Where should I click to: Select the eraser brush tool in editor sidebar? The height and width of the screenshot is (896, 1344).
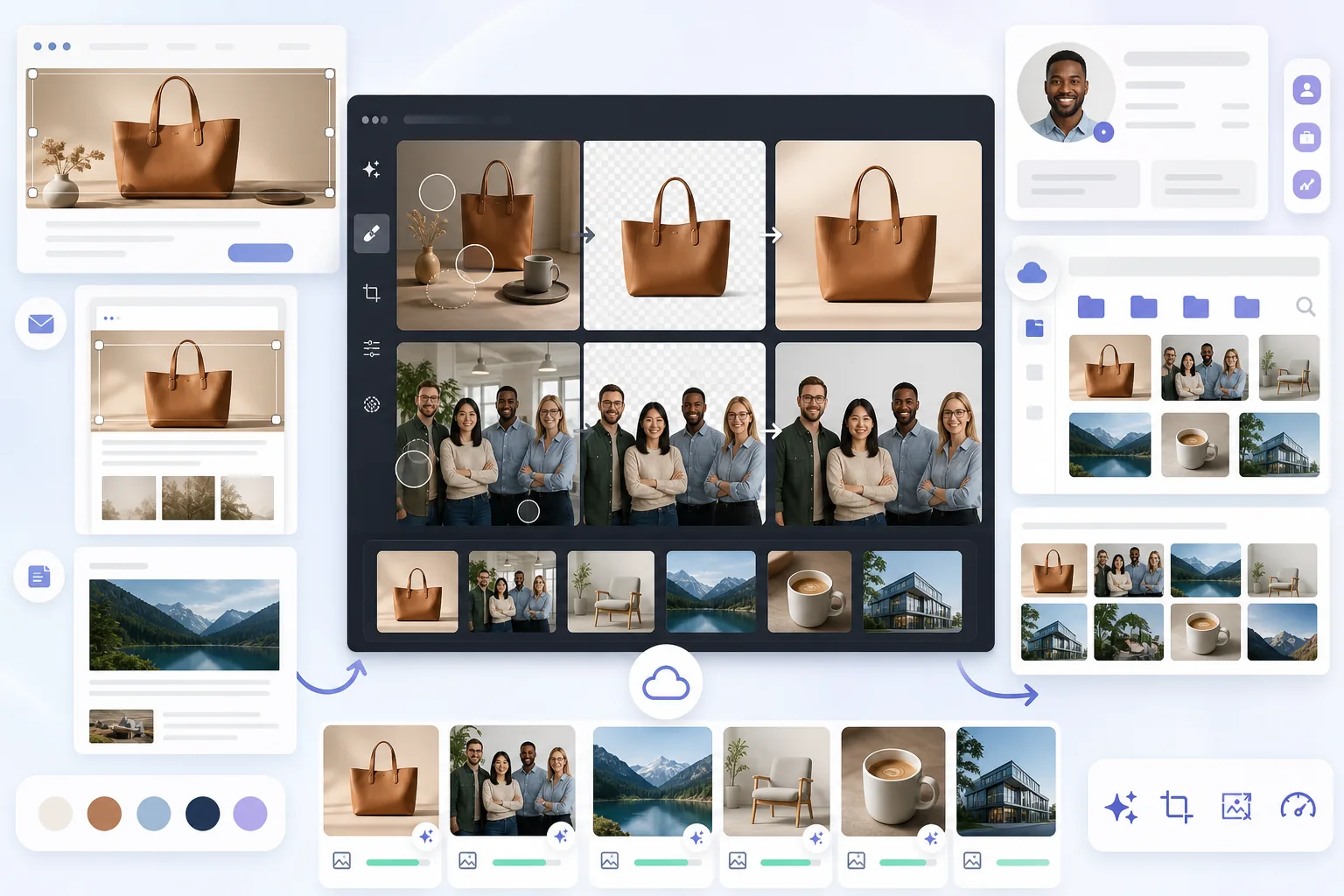pos(372,234)
